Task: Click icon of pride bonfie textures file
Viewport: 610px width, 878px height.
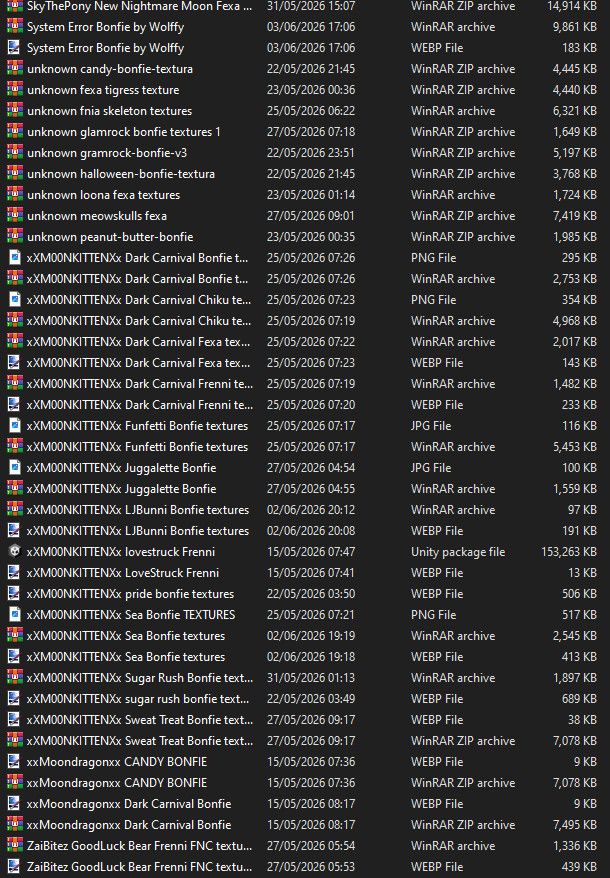Action: click(x=15, y=594)
